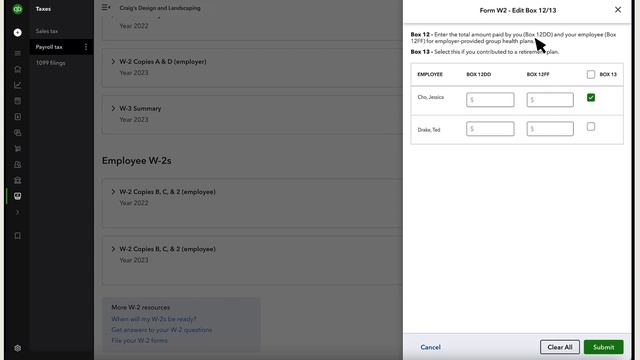The height and width of the screenshot is (360, 640).
Task: Open Payroll tax three-dot options
Action: tap(86, 47)
